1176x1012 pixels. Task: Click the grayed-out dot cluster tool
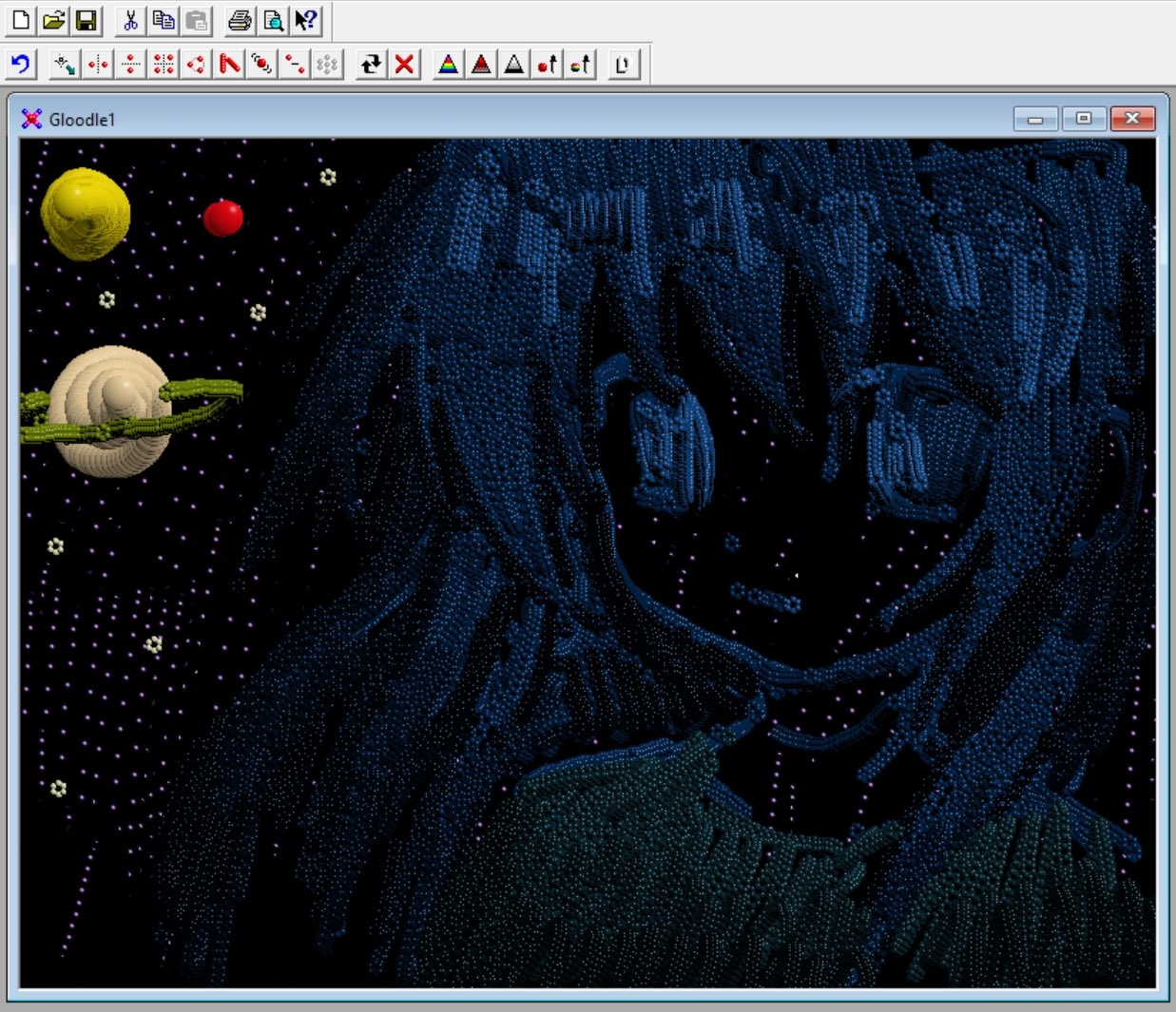pos(327,65)
